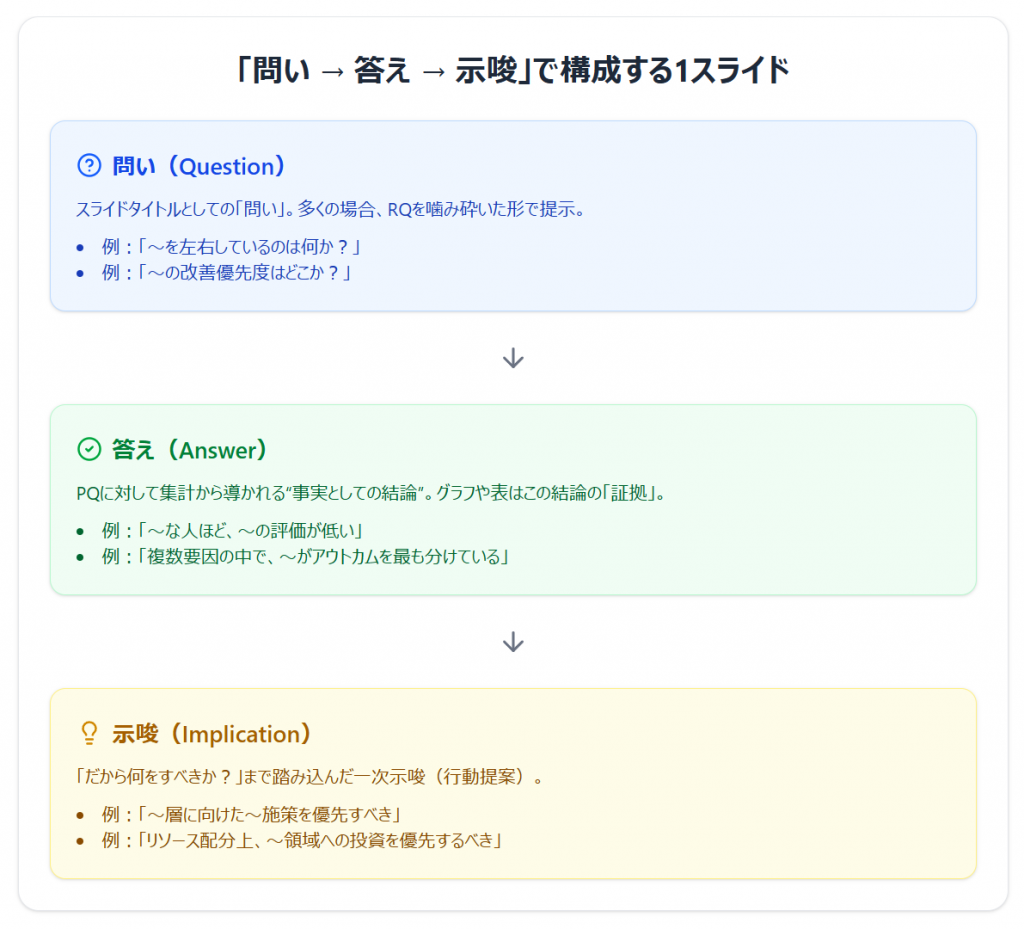The height and width of the screenshot is (929, 1024).
Task: Click the down arrow below the Question card
Action: [513, 358]
